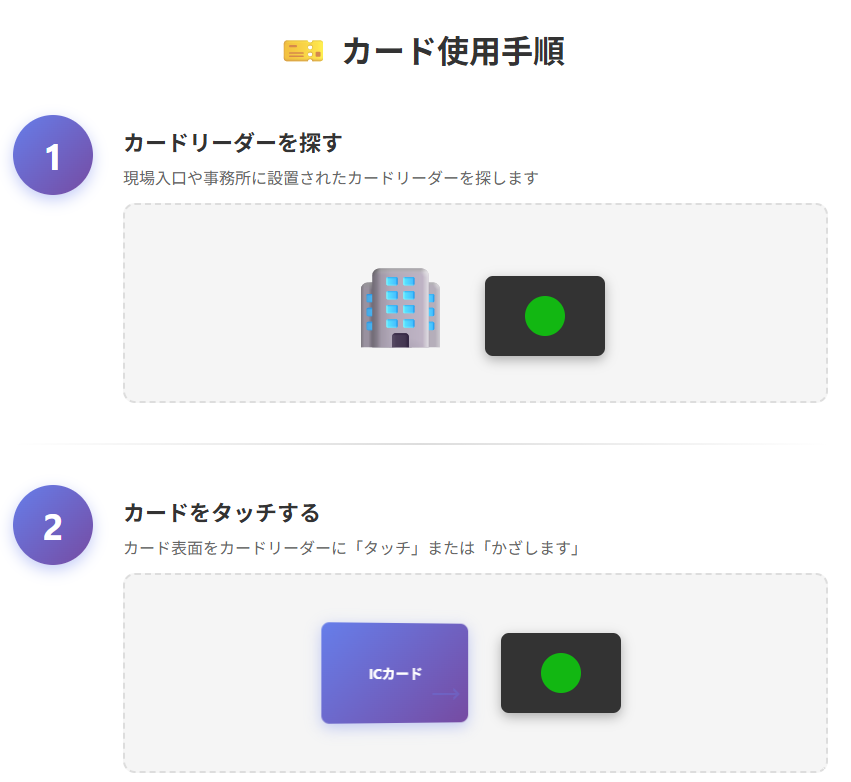Click the green light on step 2 card reader
The image size is (851, 782).
tap(561, 672)
